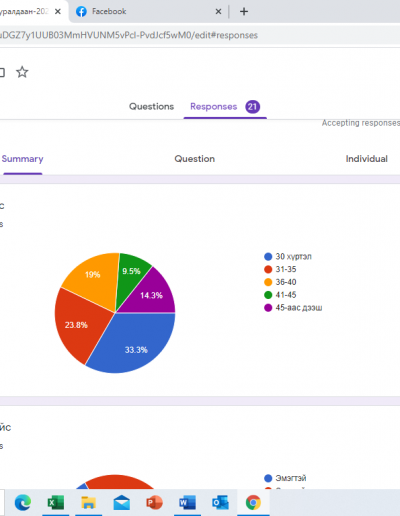Open the Summary view
This screenshot has width=400, height=516.
[22, 159]
